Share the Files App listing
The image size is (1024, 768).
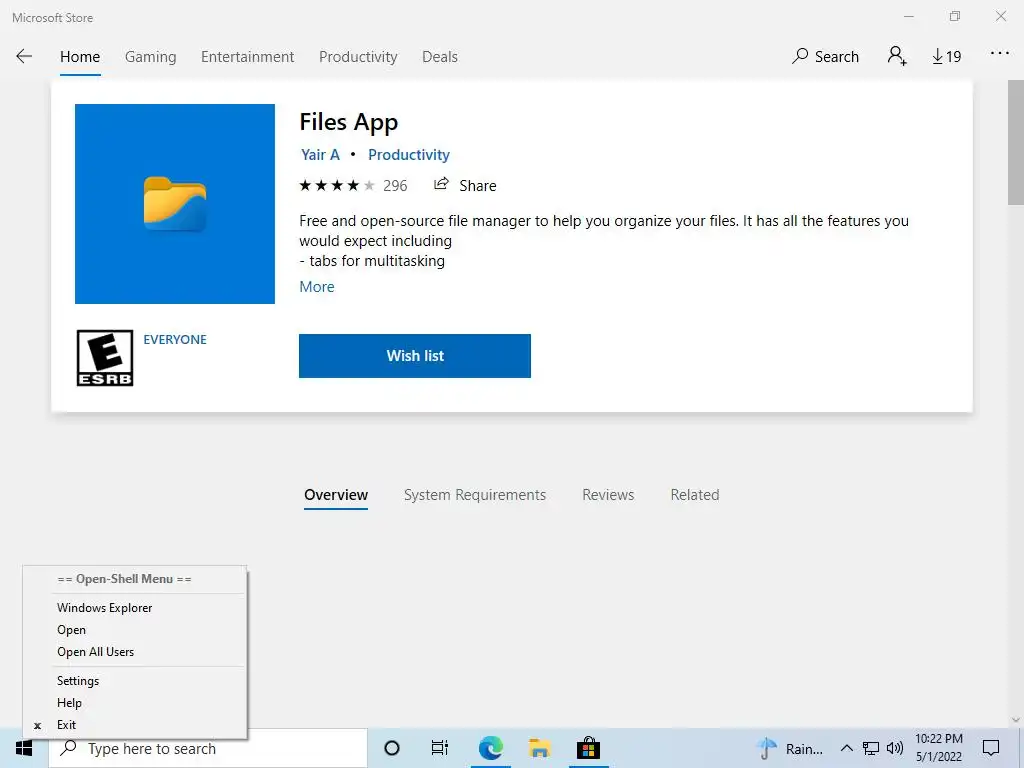click(465, 185)
